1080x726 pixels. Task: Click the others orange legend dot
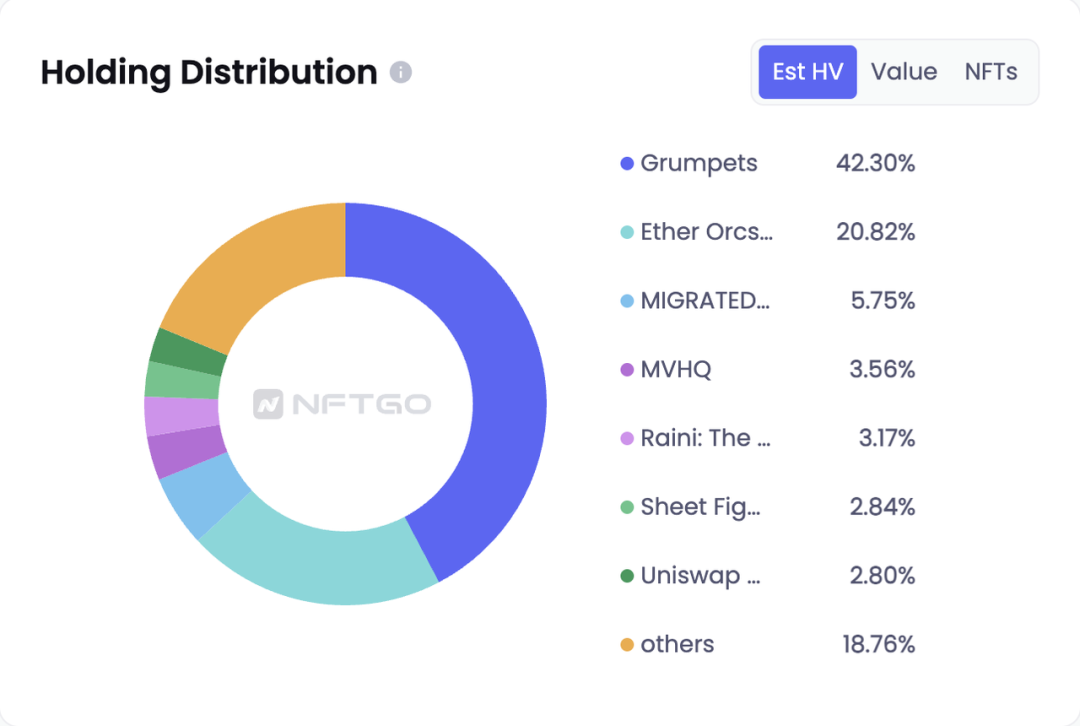(627, 644)
